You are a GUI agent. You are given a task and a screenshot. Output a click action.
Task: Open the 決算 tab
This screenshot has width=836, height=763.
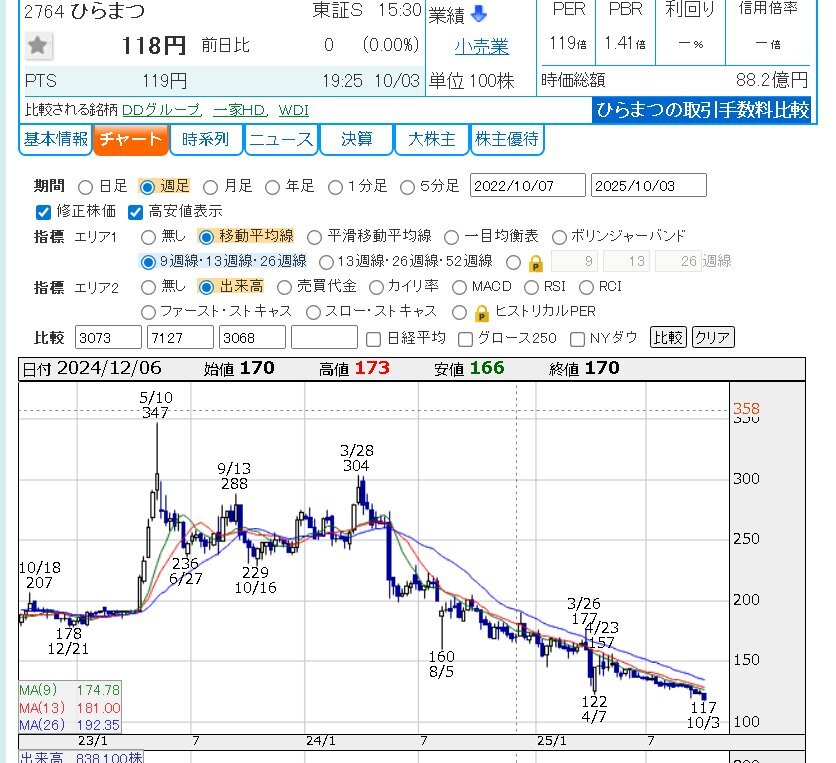point(356,140)
